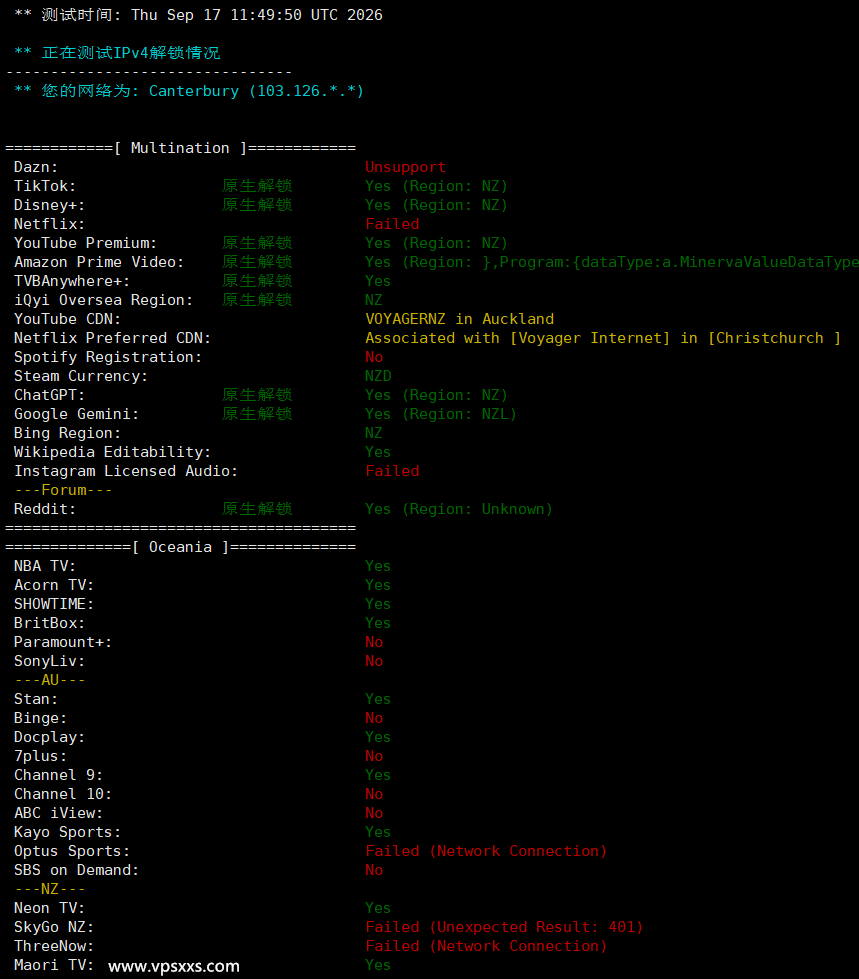Click the "NBA TV:" label
This screenshot has width=859, height=979.
[45, 566]
